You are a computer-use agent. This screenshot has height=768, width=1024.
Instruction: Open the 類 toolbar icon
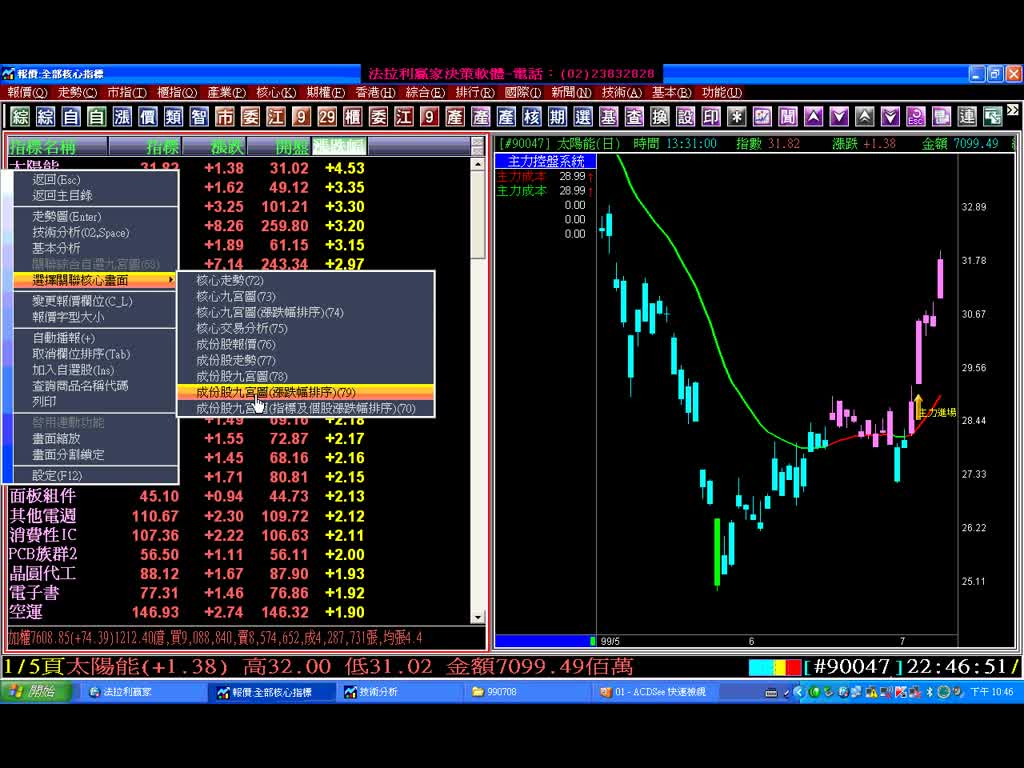(173, 117)
